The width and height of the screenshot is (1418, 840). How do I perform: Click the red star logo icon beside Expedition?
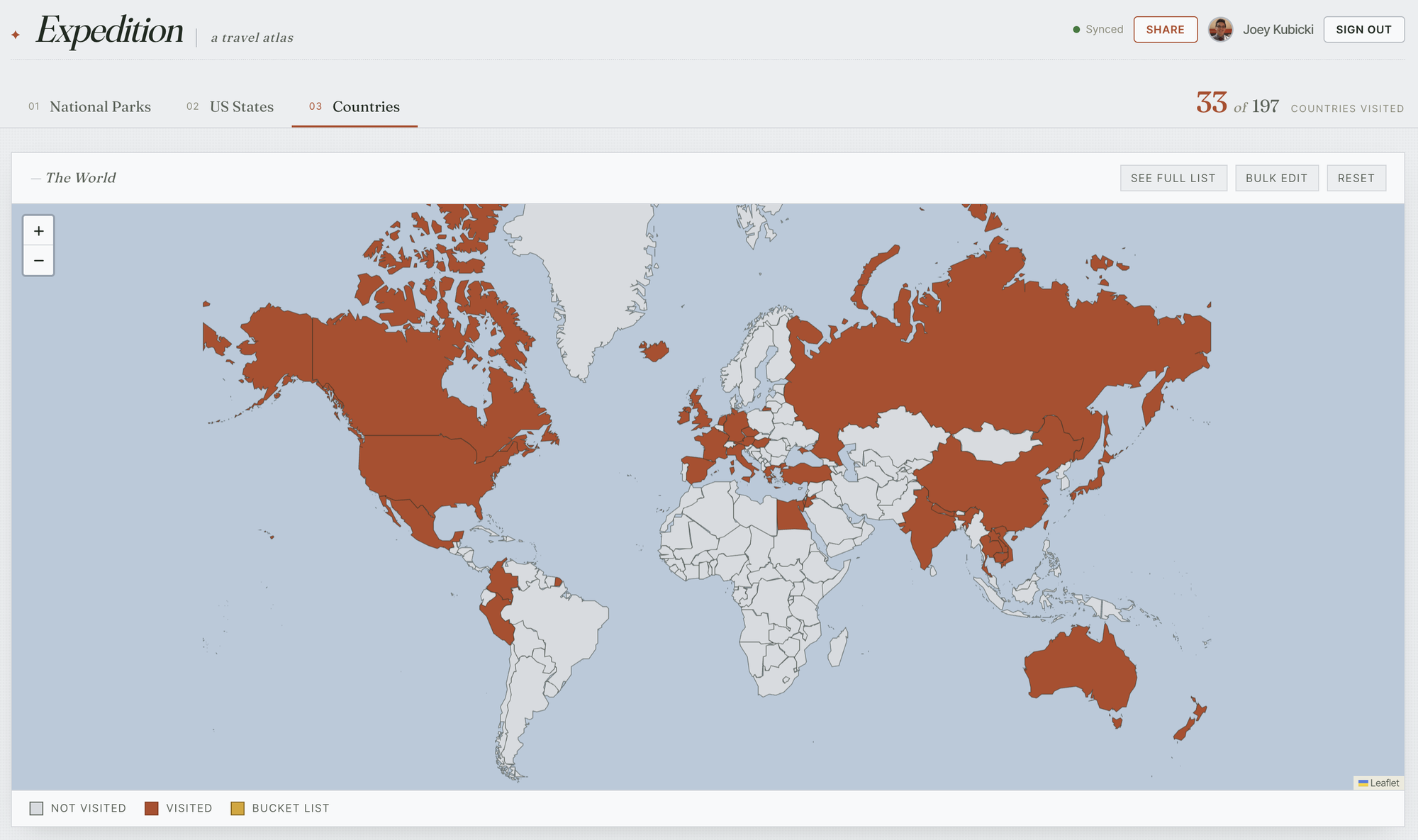(16, 35)
